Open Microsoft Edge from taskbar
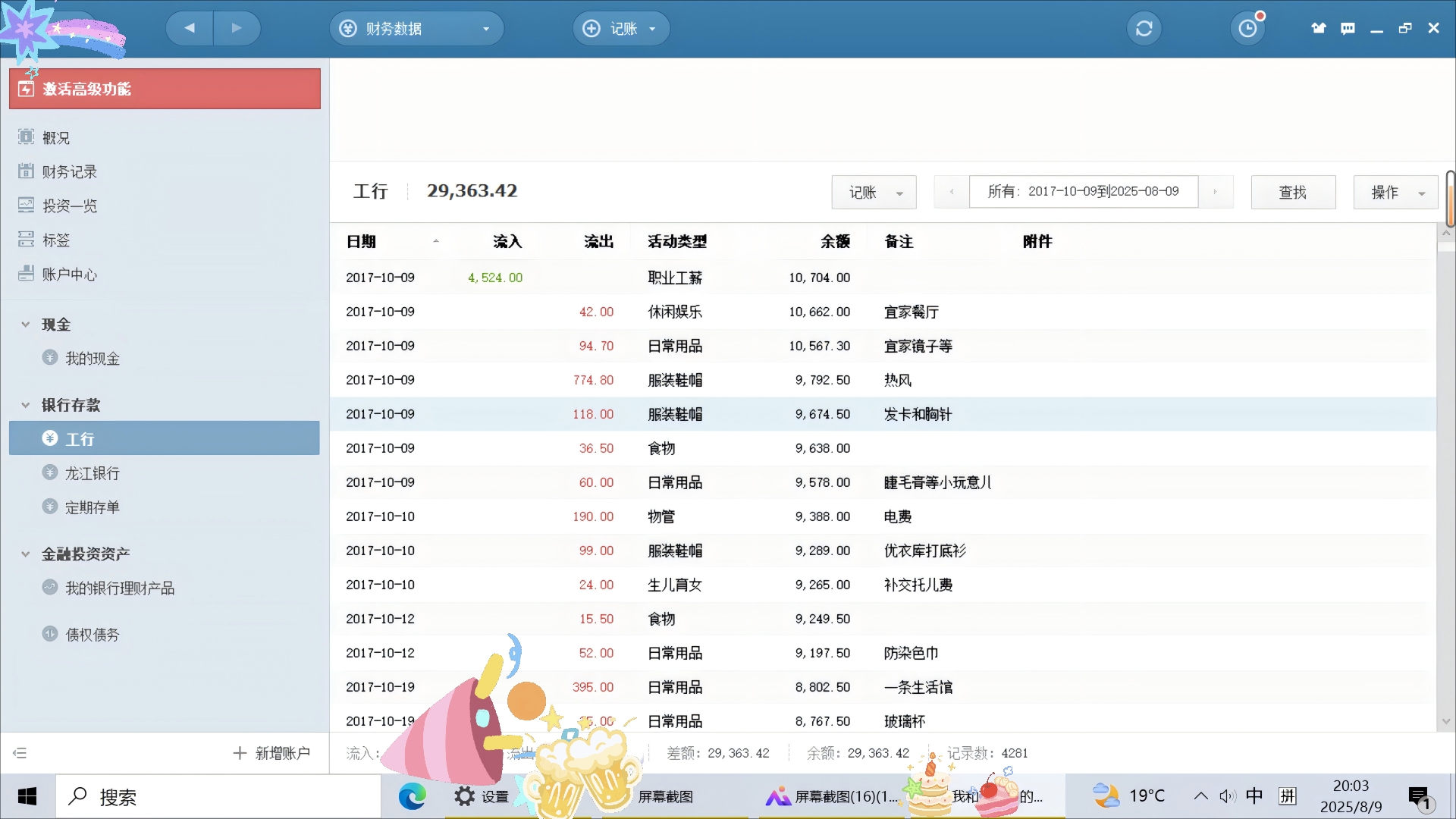This screenshot has height=819, width=1456. coord(412,796)
